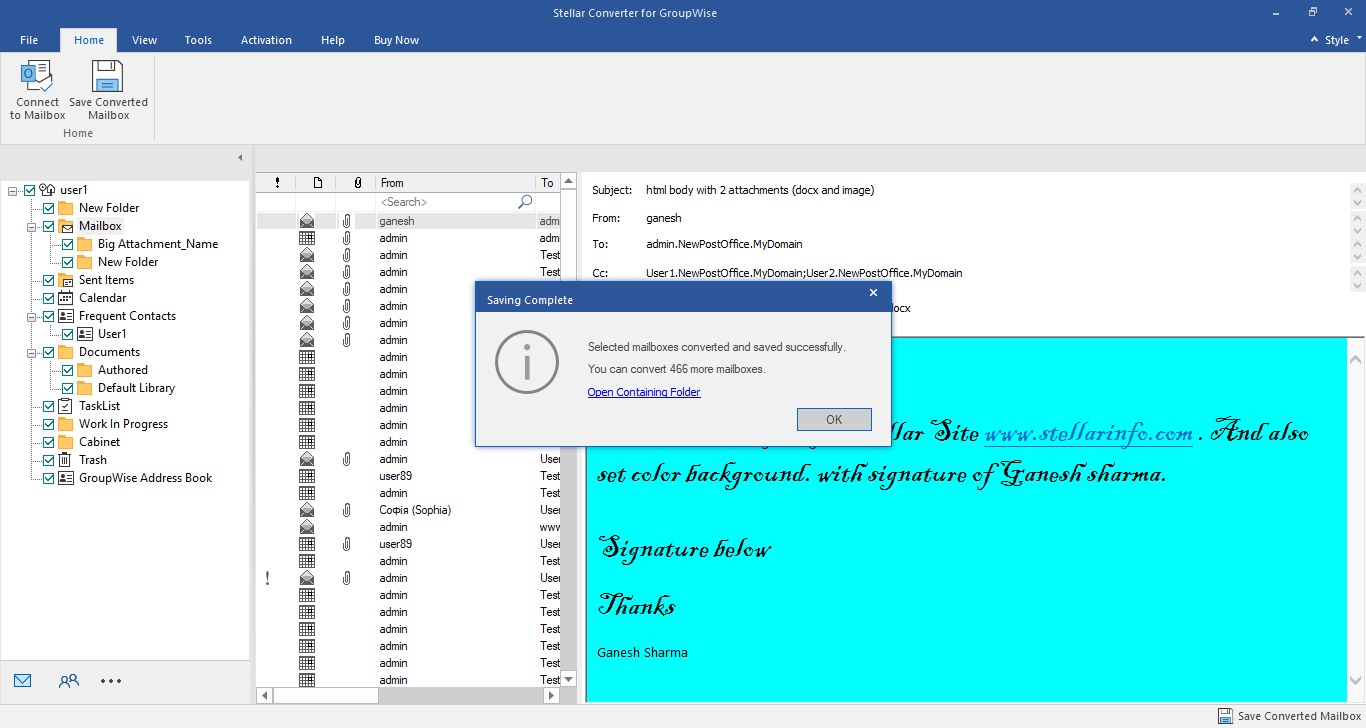Switch to the Tools tab
Screen dimensions: 1366x728
(x=198, y=40)
